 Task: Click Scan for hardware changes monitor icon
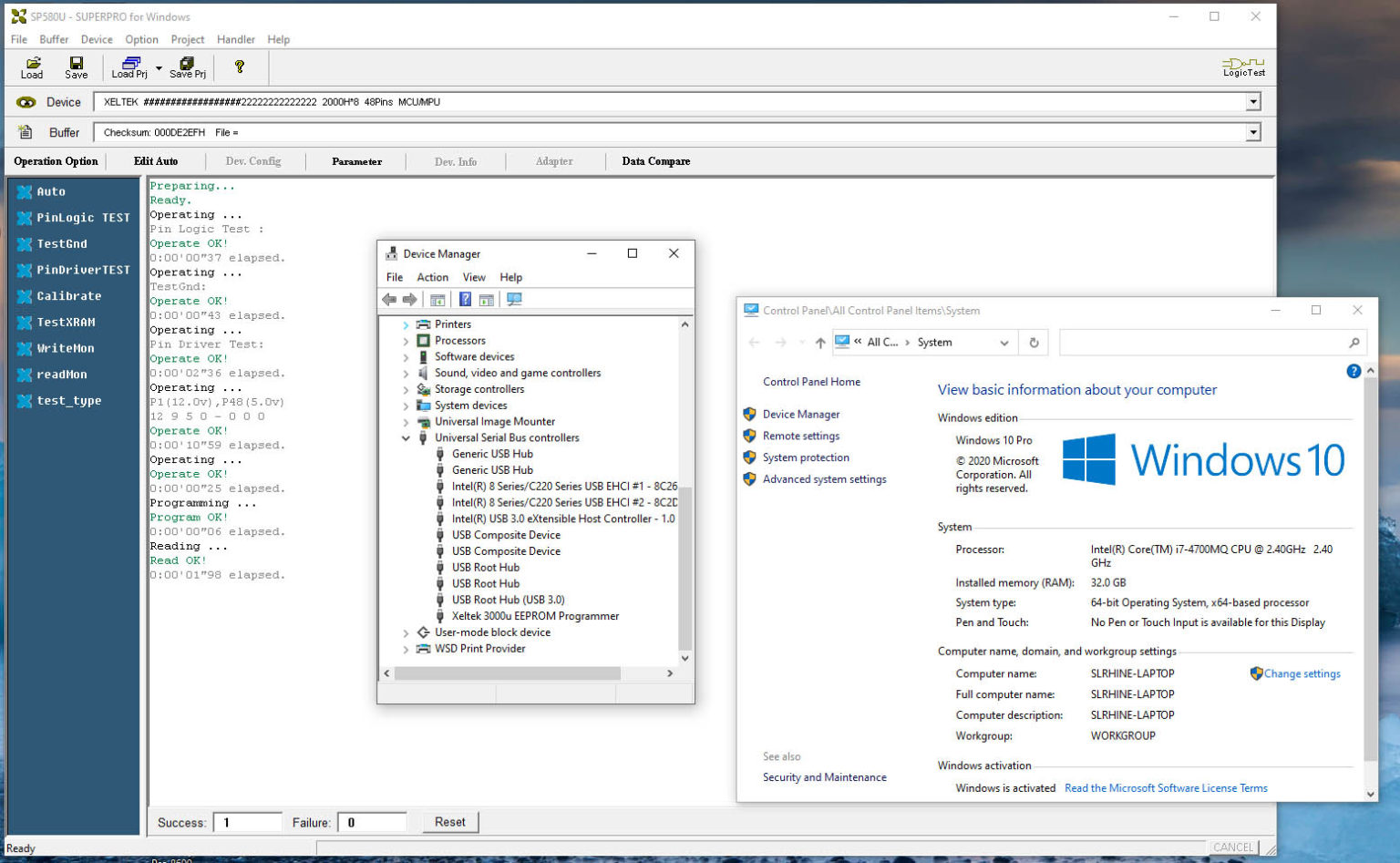[515, 299]
